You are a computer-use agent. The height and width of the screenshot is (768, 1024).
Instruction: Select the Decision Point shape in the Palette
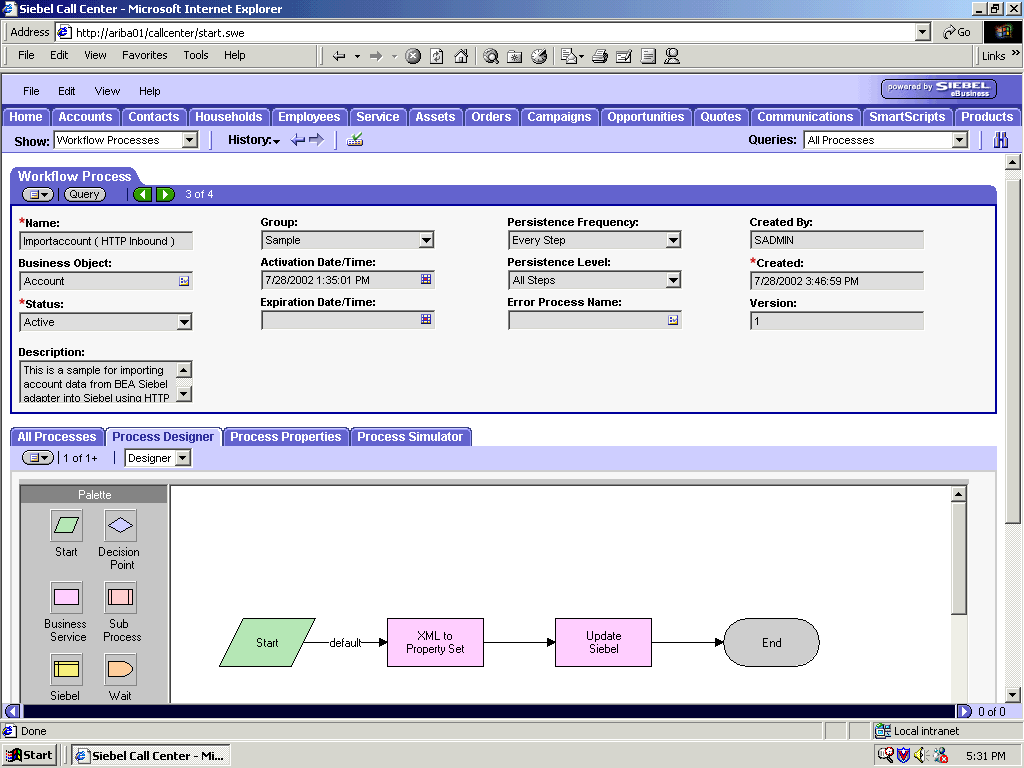tap(119, 524)
